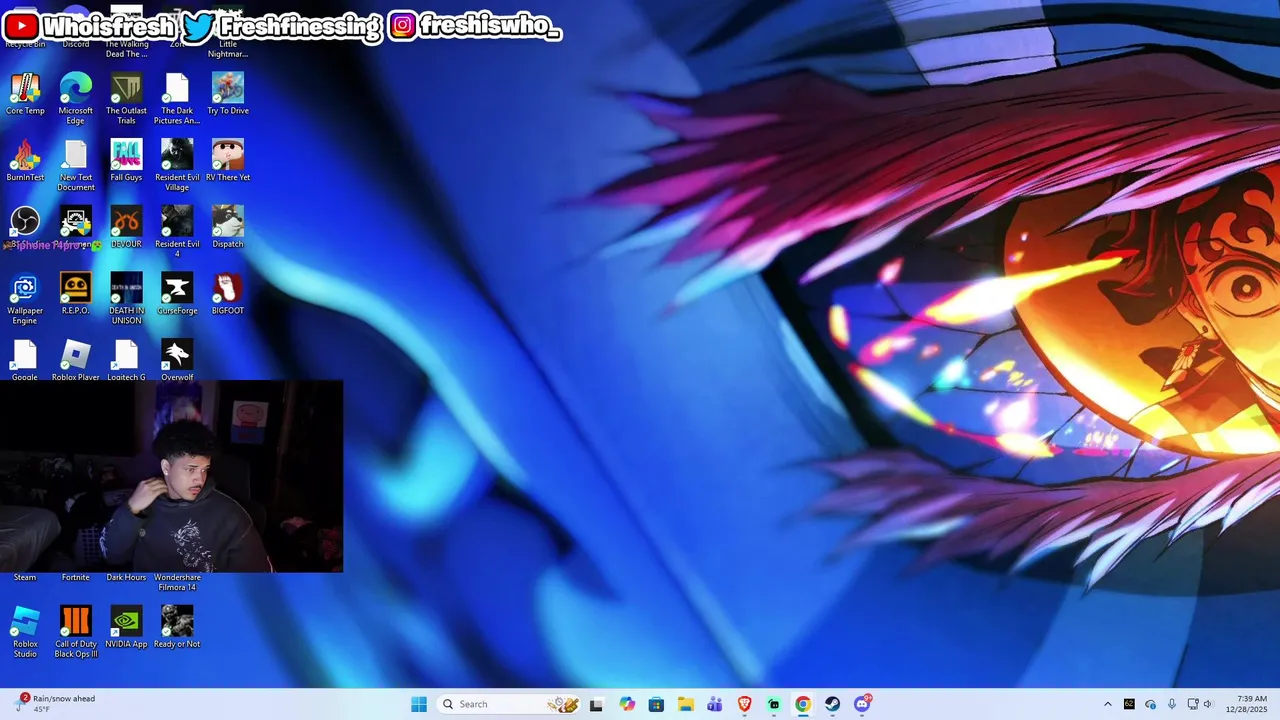Open the Core Temp tray reading 62
This screenshot has width=1280, height=720.
click(x=1129, y=704)
